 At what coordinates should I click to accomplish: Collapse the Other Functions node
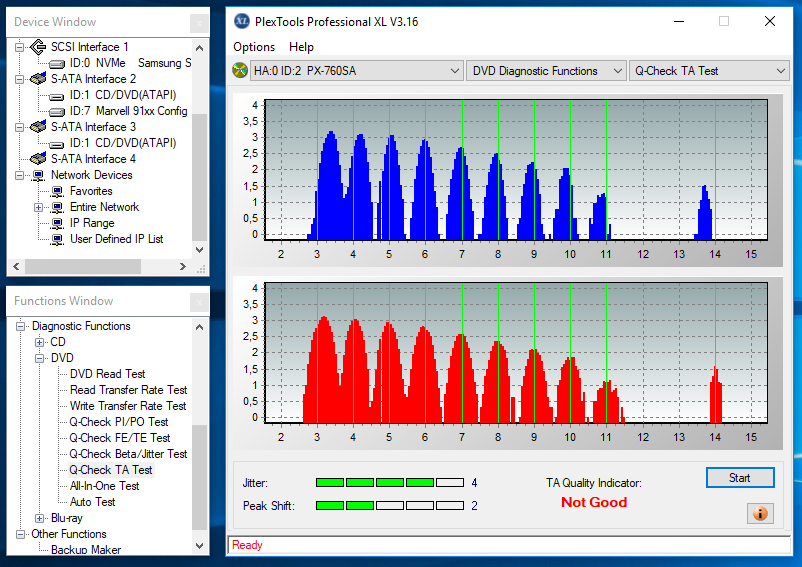click(20, 534)
